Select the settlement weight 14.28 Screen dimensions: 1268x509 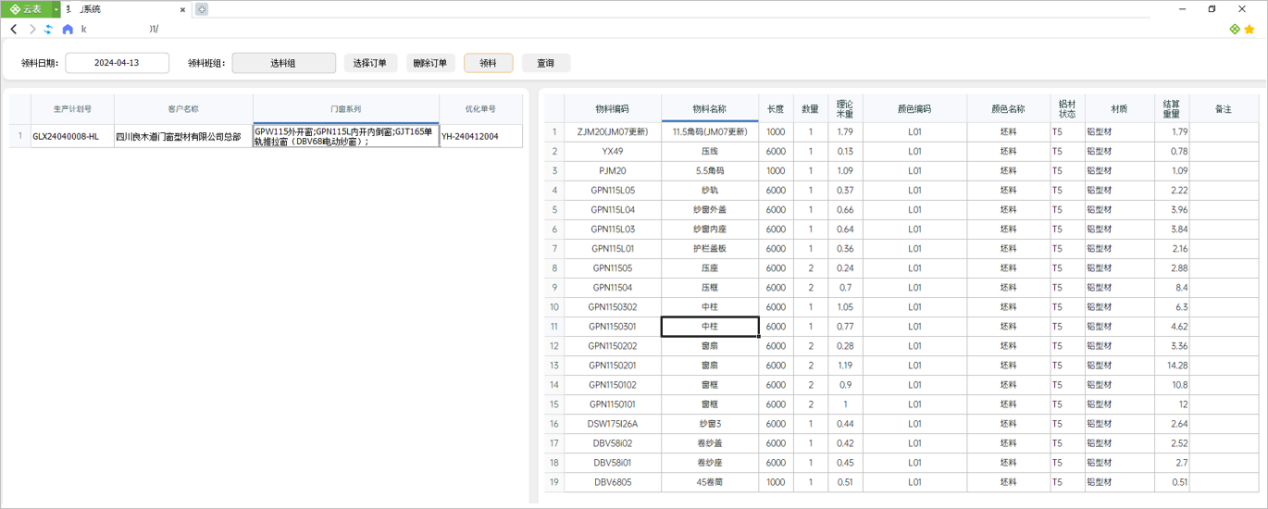coord(1171,365)
